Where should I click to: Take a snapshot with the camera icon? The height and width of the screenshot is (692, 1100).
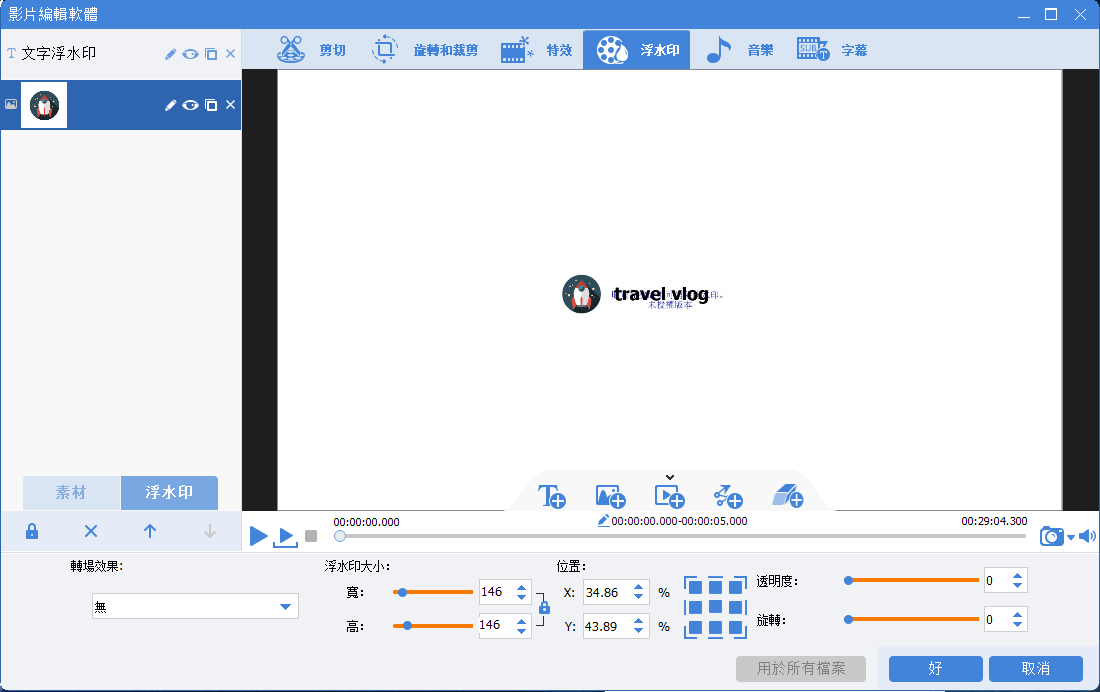[1051, 537]
